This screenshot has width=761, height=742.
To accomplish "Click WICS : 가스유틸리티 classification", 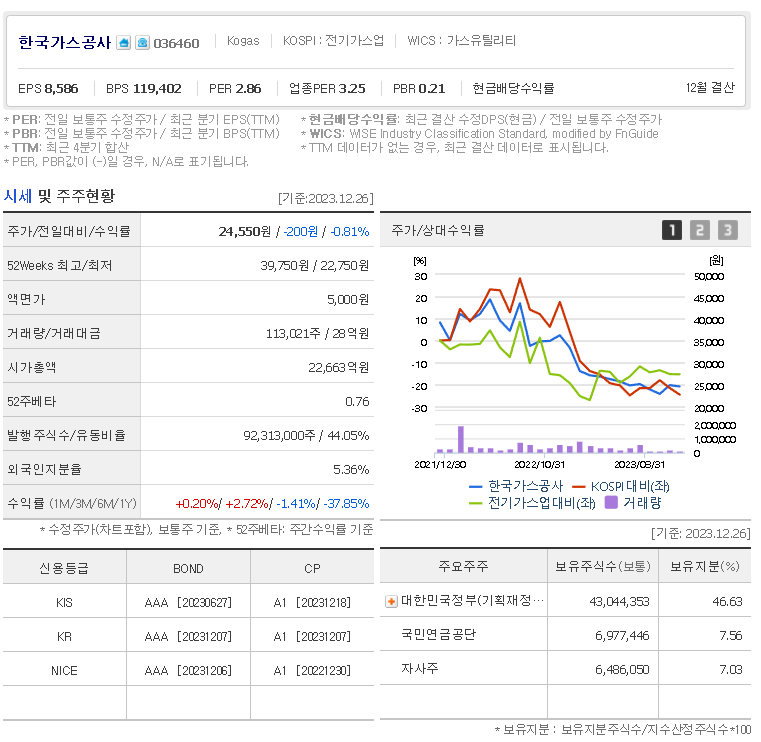I will click(x=462, y=41).
